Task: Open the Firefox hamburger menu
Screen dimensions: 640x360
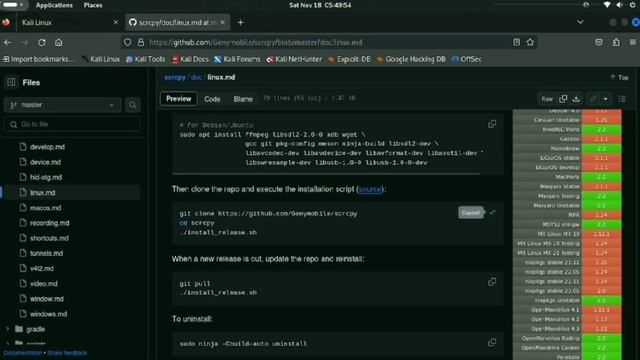Action: click(633, 42)
